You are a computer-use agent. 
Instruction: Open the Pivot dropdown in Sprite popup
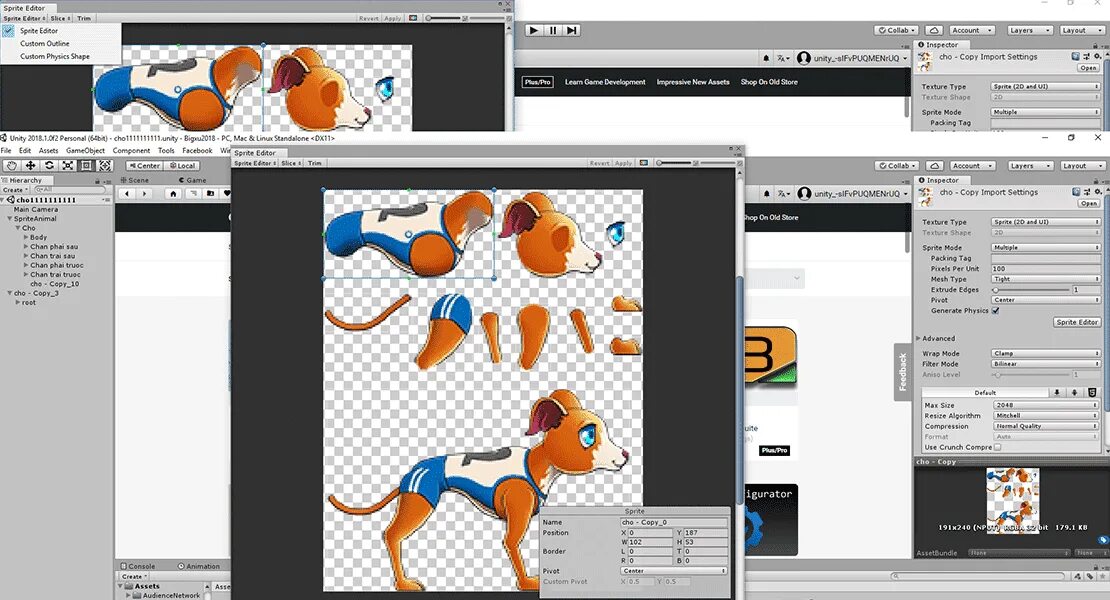coord(674,570)
